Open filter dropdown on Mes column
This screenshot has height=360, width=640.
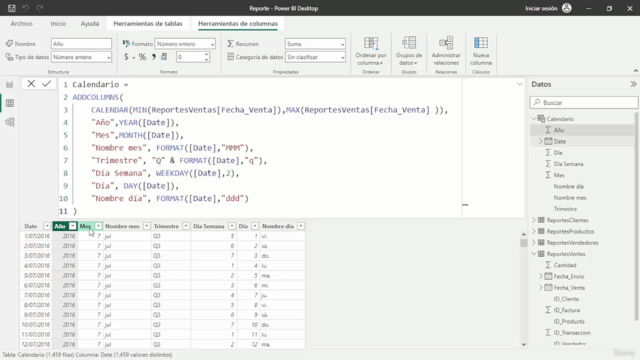point(98,226)
